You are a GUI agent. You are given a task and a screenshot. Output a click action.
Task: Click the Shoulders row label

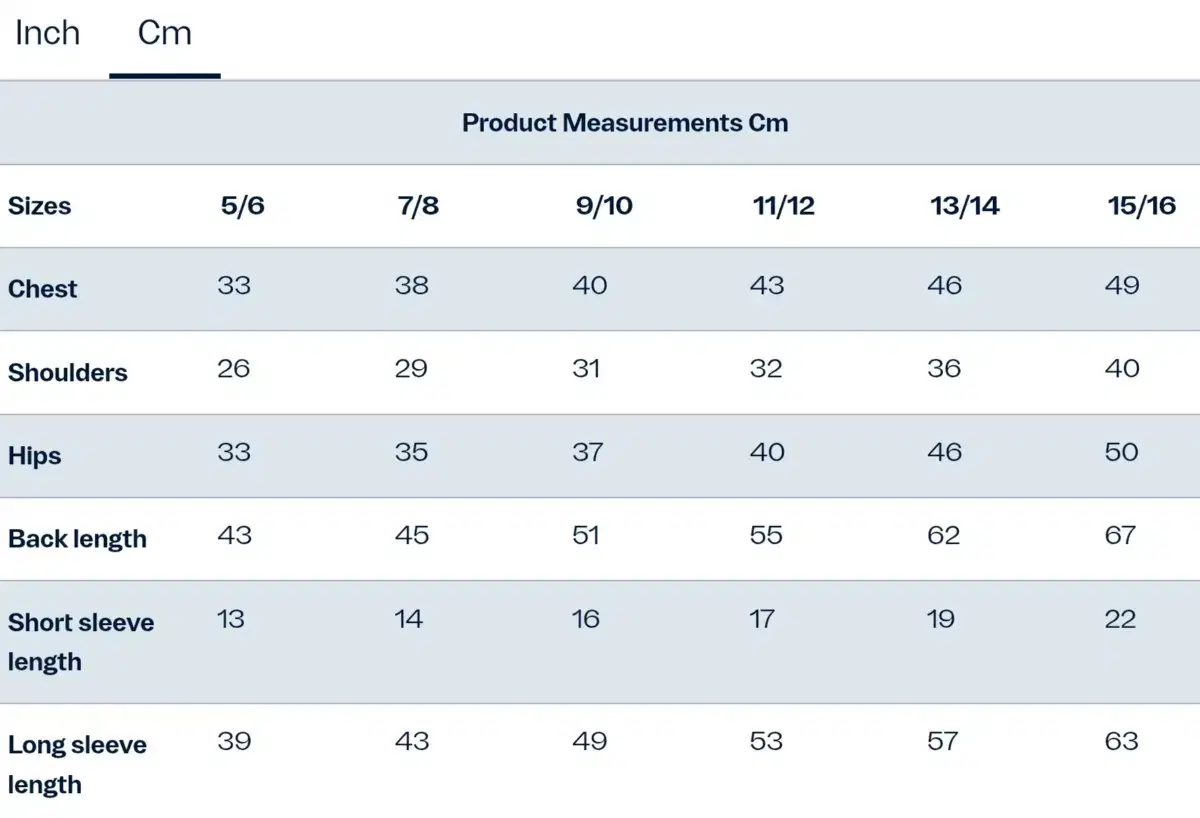tap(68, 373)
